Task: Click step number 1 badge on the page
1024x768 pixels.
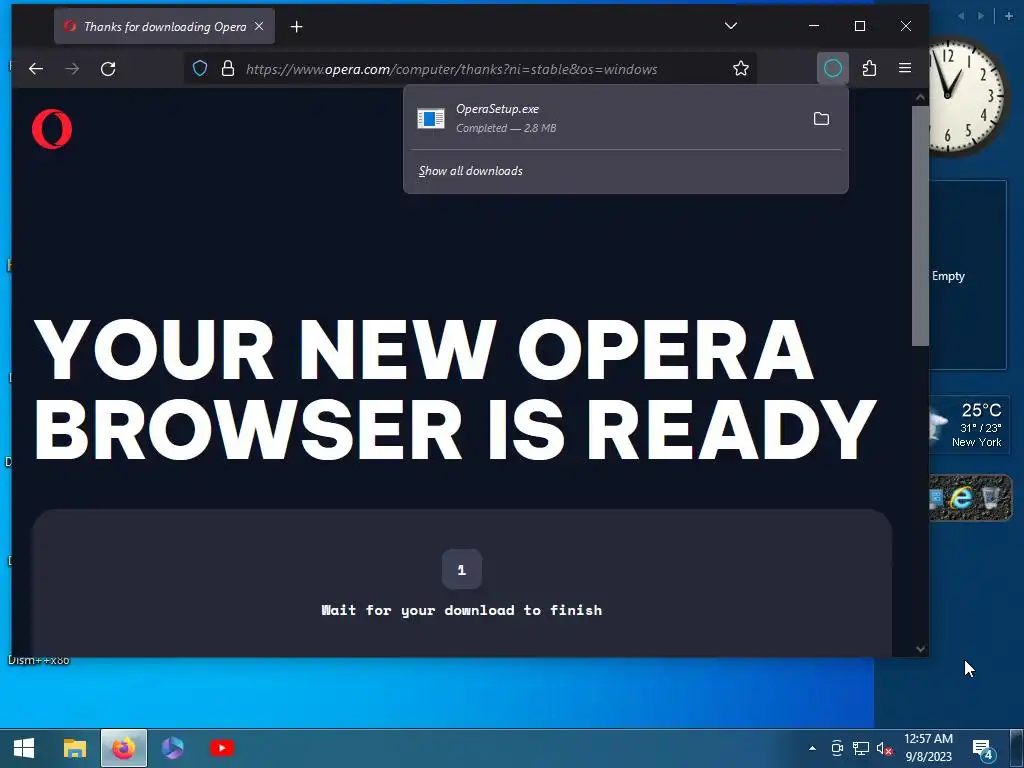Action: coord(462,569)
